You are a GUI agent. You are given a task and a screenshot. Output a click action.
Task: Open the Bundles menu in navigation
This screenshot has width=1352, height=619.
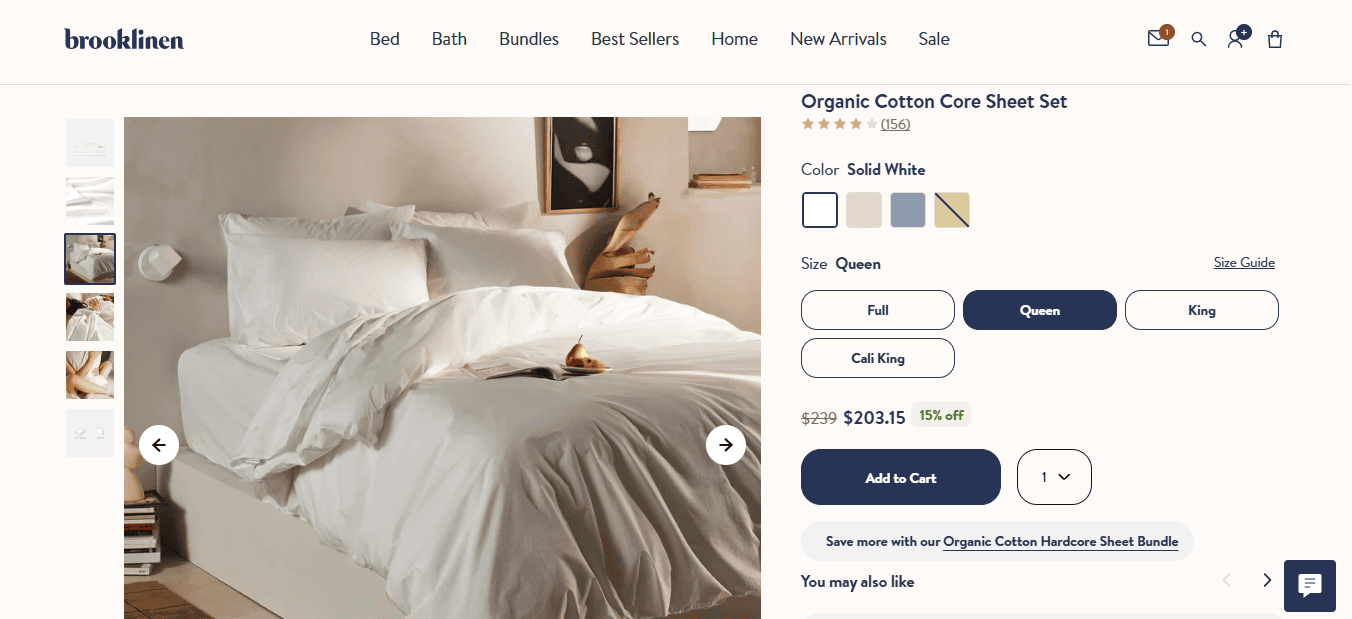(x=529, y=39)
